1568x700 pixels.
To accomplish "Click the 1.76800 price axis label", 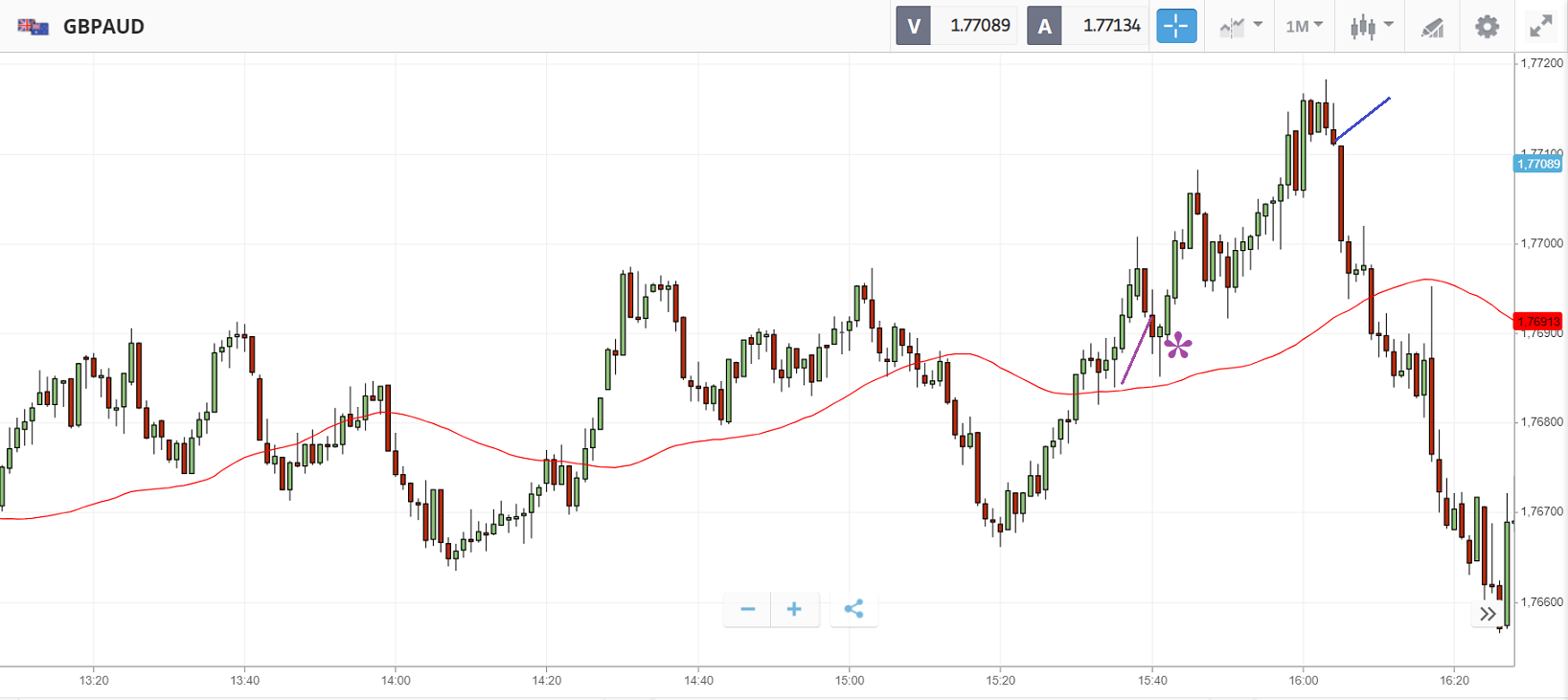I will point(1541,422).
